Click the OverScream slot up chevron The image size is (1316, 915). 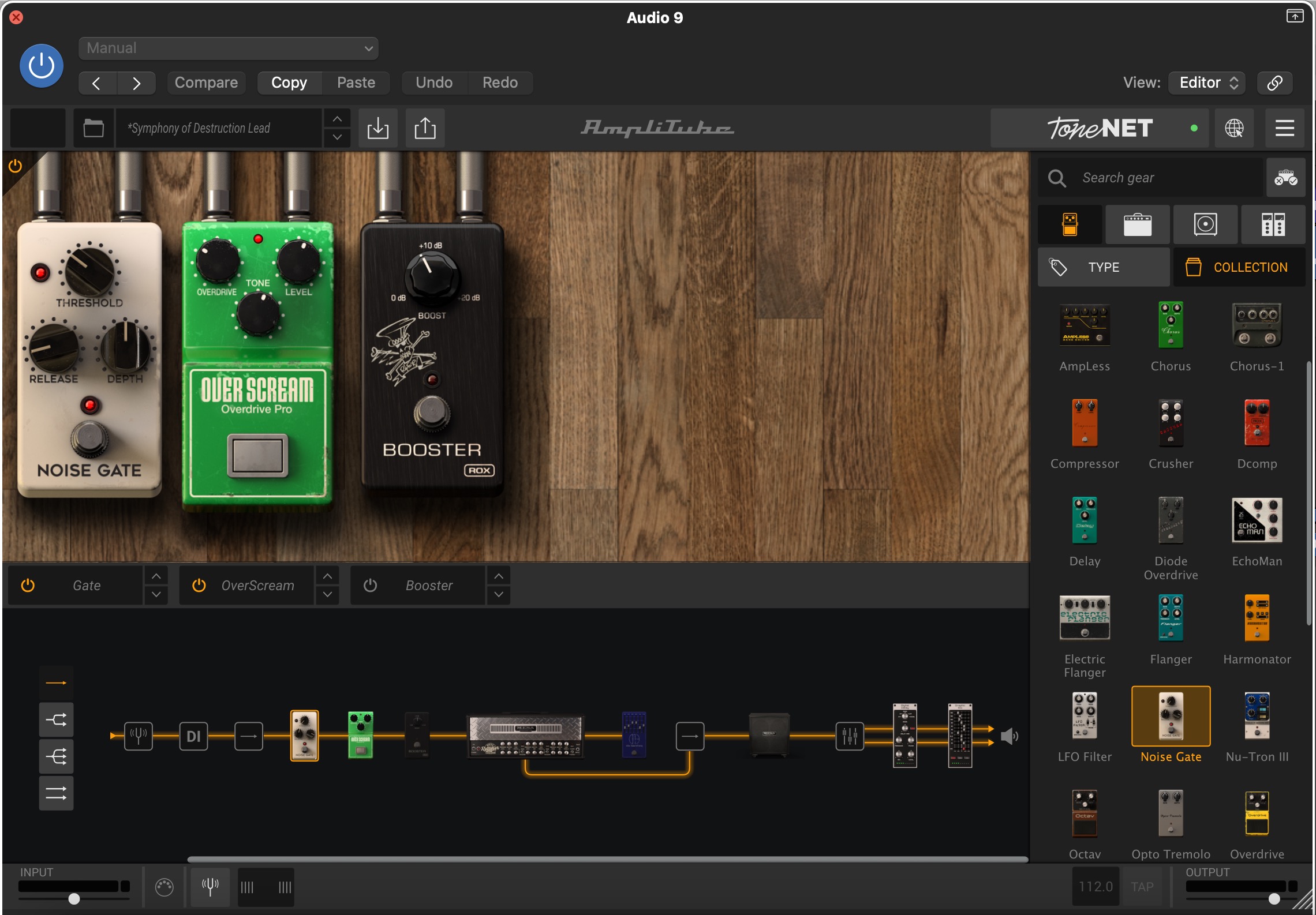tap(327, 576)
